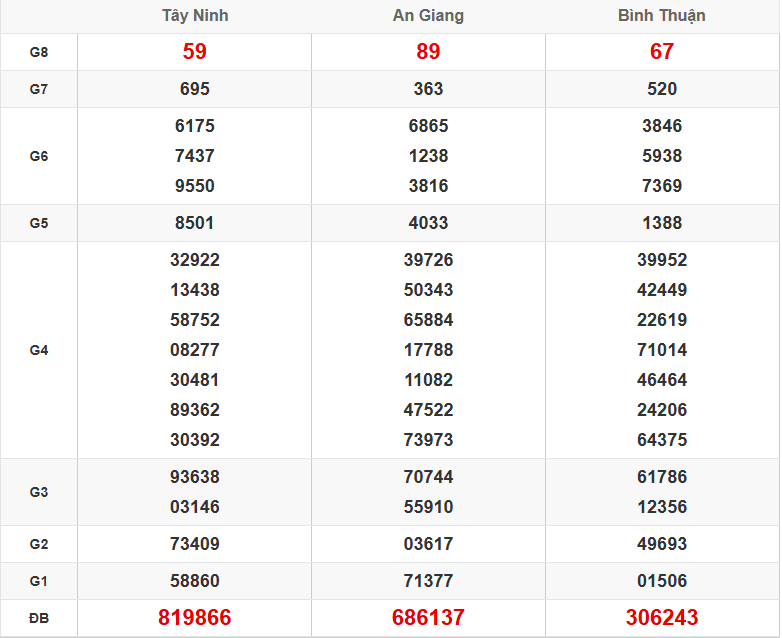Click G4 number 08277 in Tây Ninh
This screenshot has width=782, height=638.
[x=194, y=350]
